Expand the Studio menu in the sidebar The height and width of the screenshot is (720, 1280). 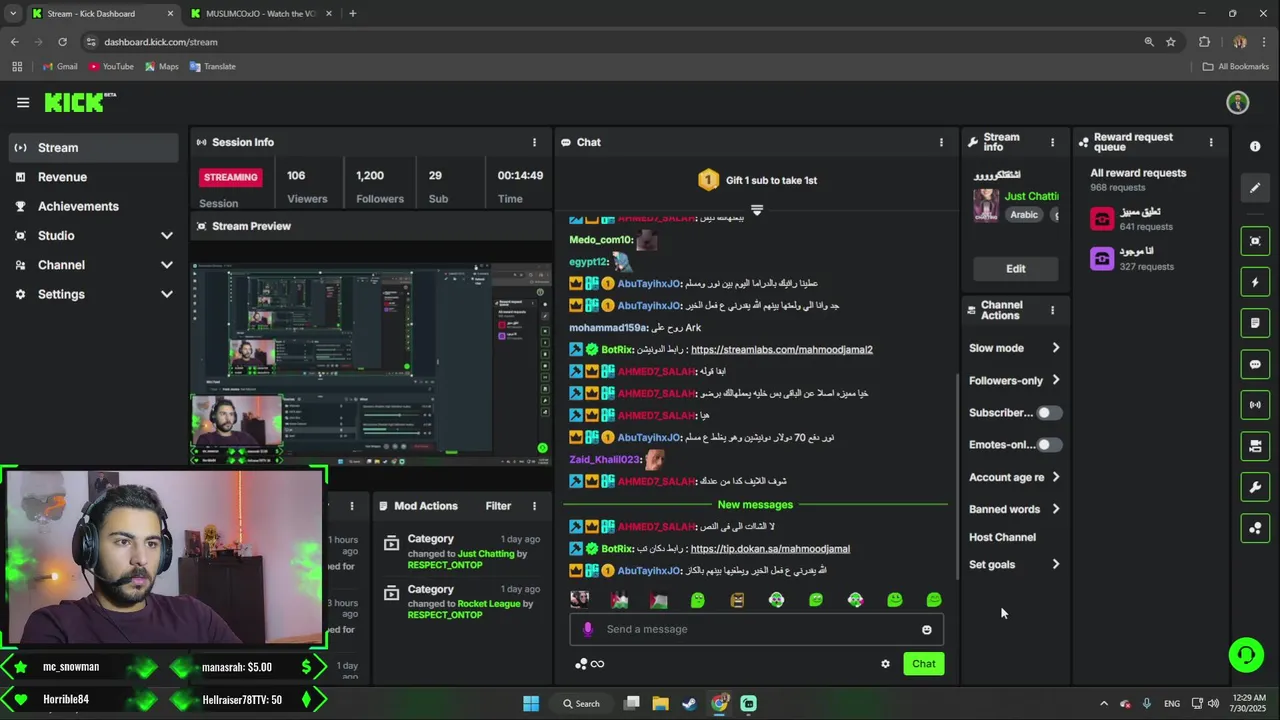tap(166, 236)
